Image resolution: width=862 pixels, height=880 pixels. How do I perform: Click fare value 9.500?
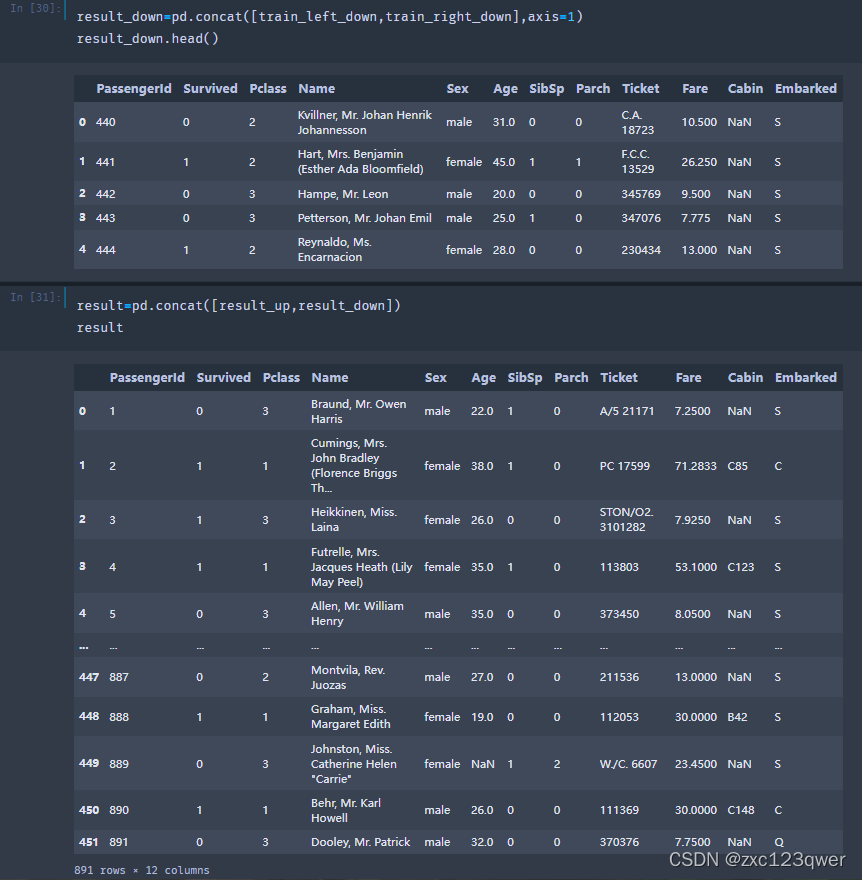pos(696,194)
